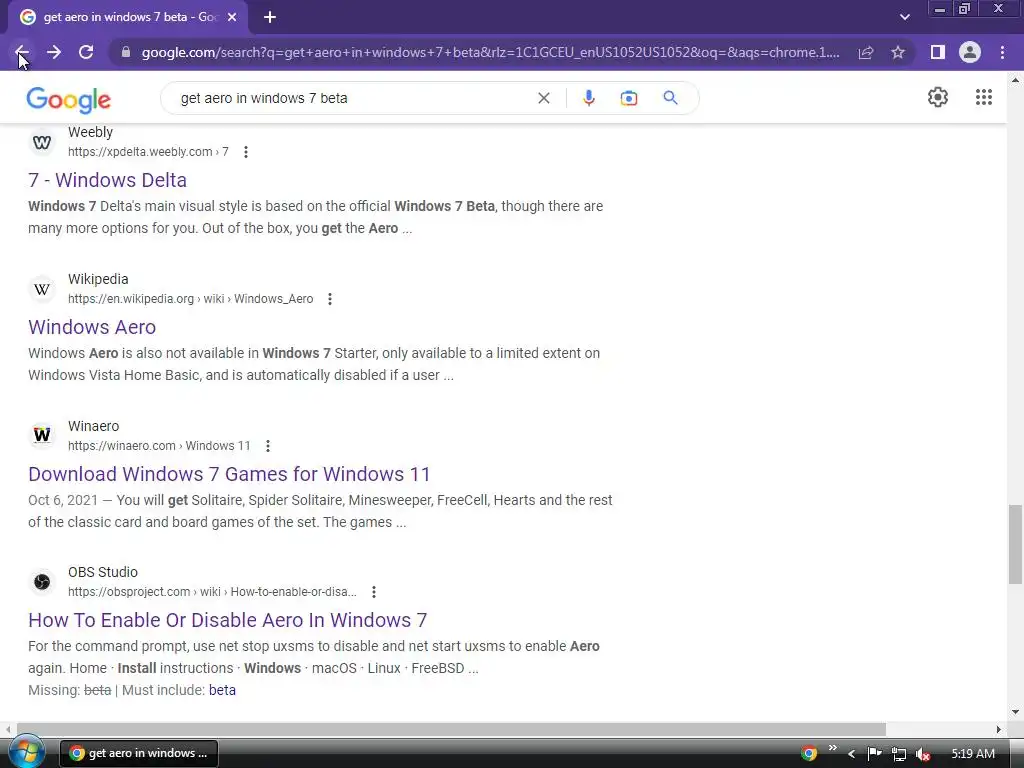Show hidden tray icons arrow

[x=851, y=754]
